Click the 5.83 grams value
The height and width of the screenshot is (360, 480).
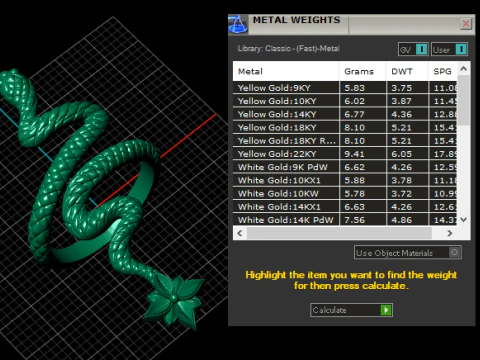(355, 88)
